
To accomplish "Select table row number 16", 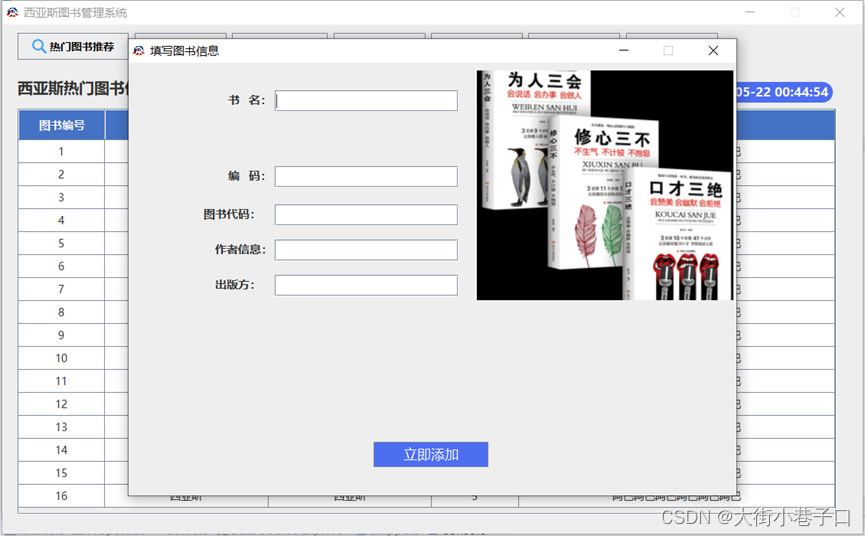I will (61, 496).
